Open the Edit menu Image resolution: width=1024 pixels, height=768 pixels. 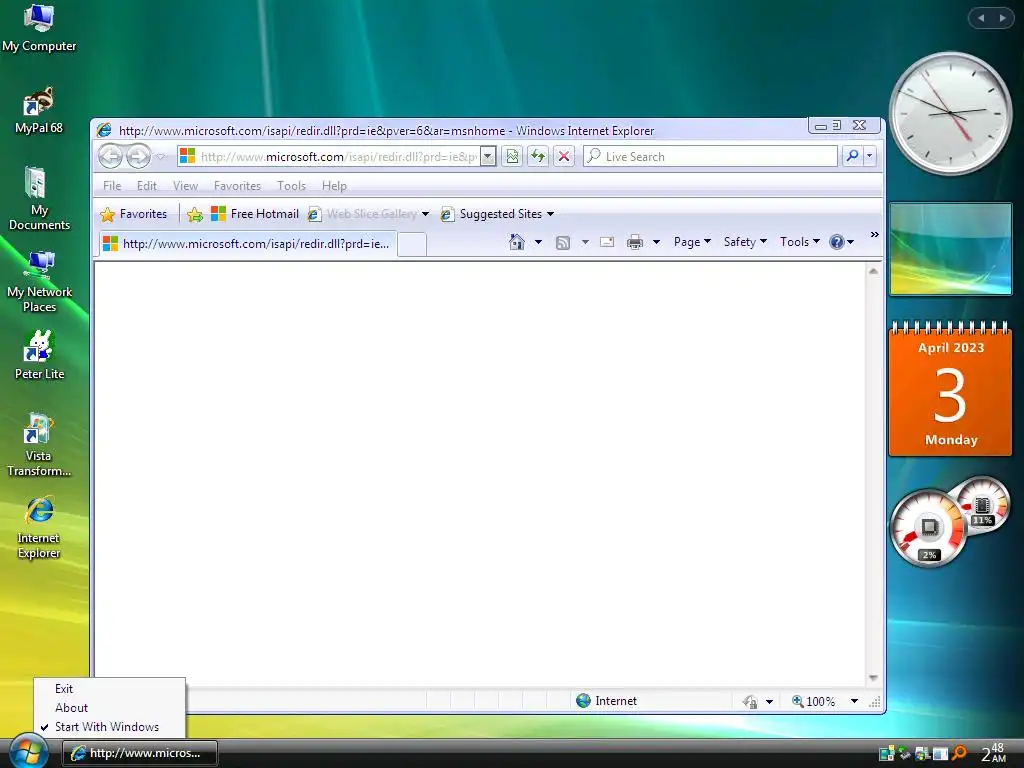[x=146, y=186]
